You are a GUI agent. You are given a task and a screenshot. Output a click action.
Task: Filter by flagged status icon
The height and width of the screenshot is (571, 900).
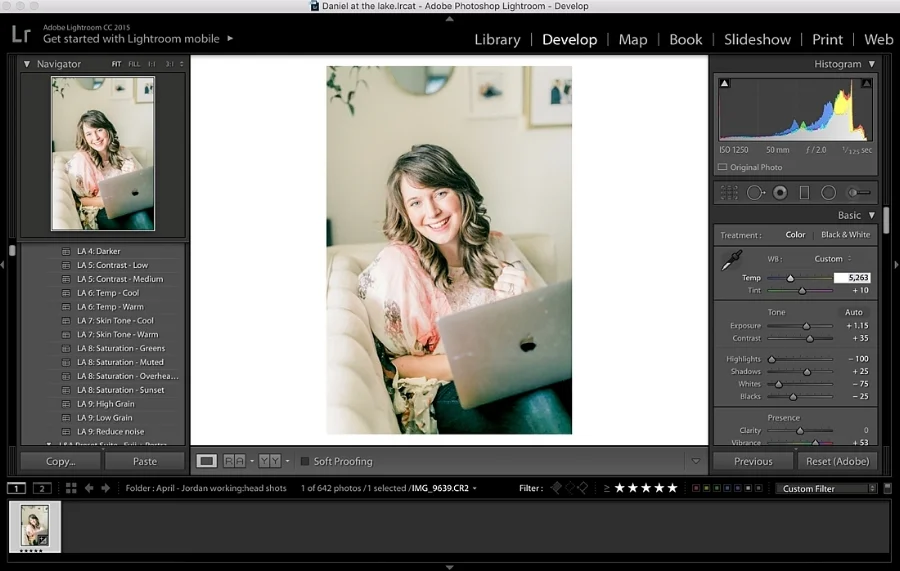[x=556, y=488]
